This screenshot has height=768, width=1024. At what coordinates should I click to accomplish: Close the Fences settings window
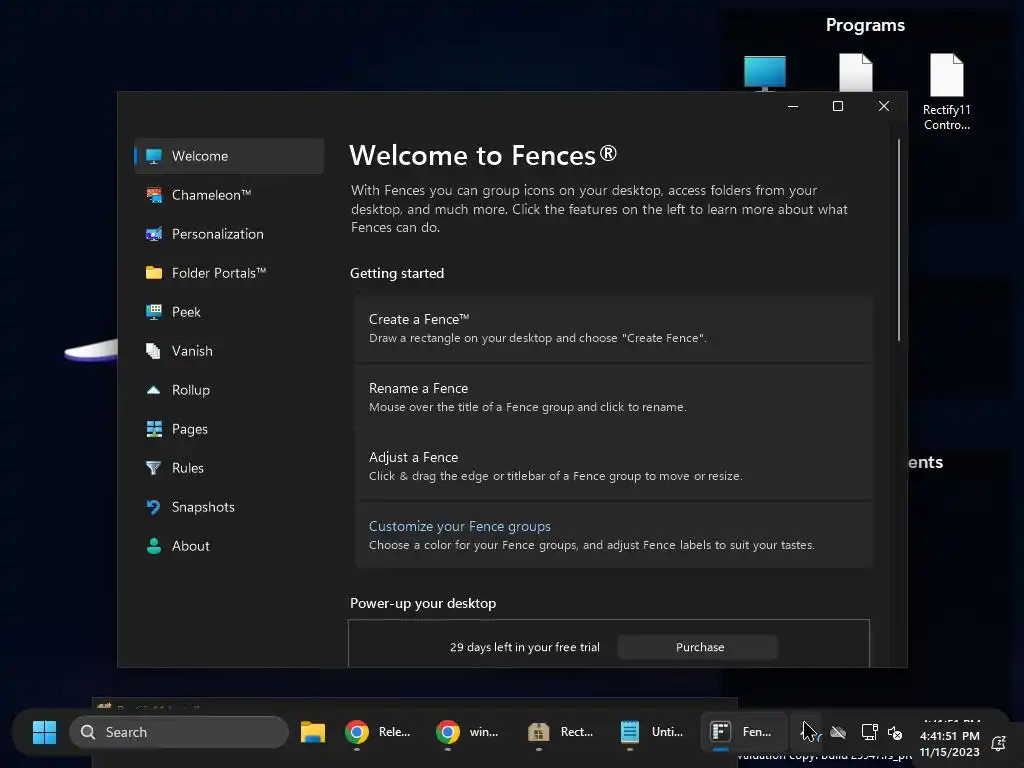[x=884, y=106]
